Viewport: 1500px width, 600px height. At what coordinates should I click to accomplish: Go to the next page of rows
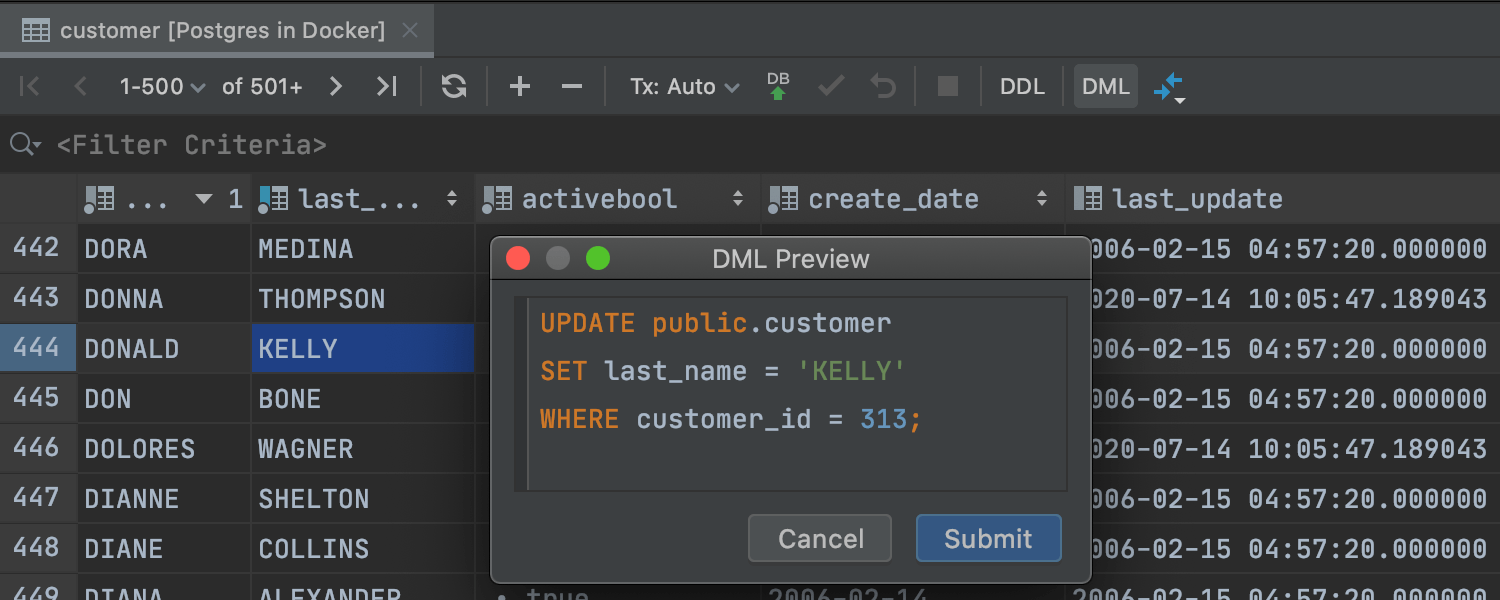(336, 87)
